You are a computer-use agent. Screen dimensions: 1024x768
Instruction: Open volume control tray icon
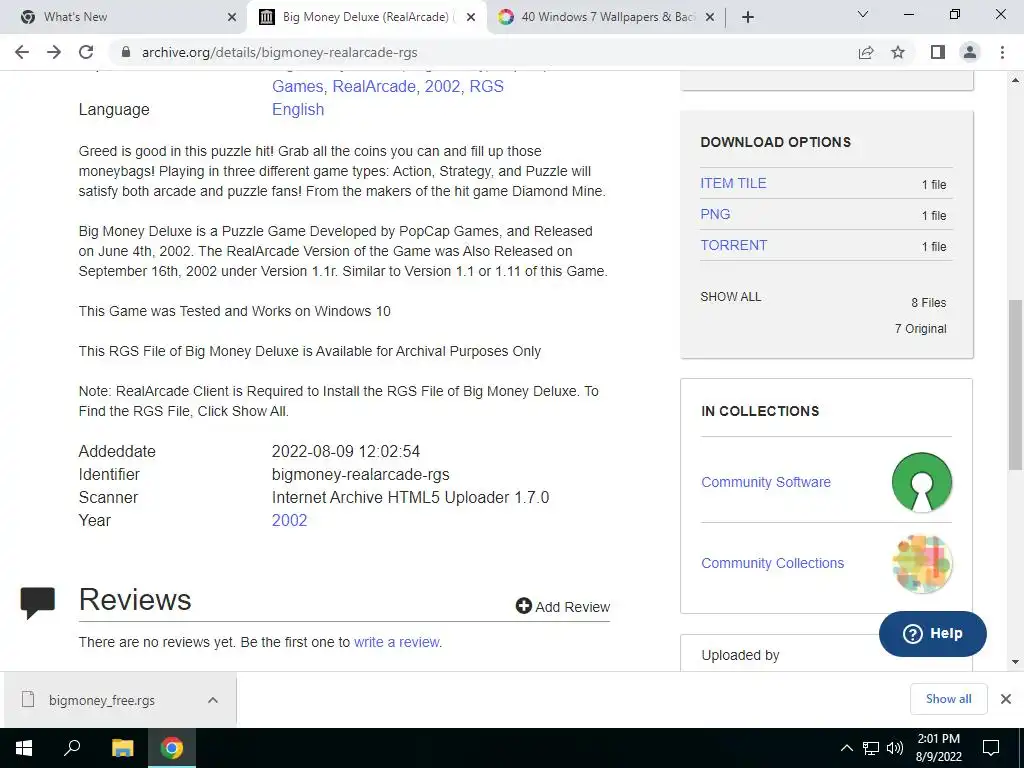[895, 748]
